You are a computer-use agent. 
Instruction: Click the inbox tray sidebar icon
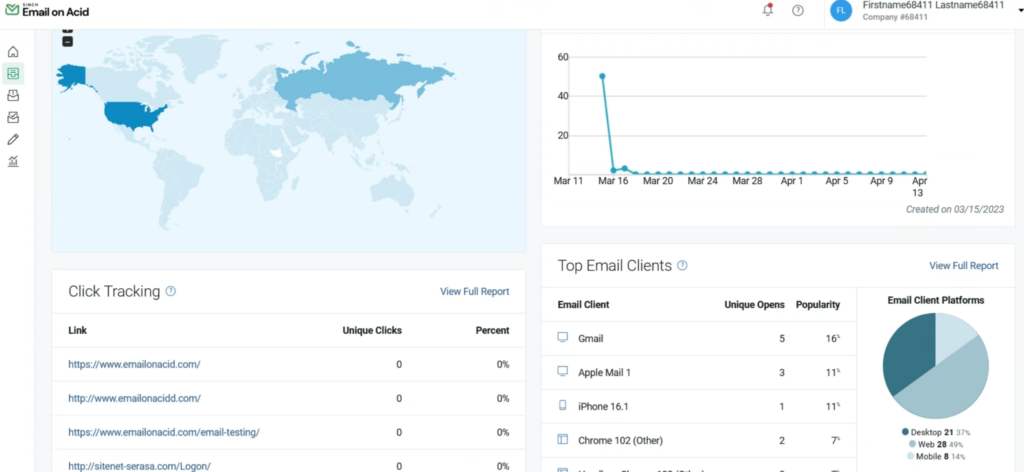(x=13, y=96)
